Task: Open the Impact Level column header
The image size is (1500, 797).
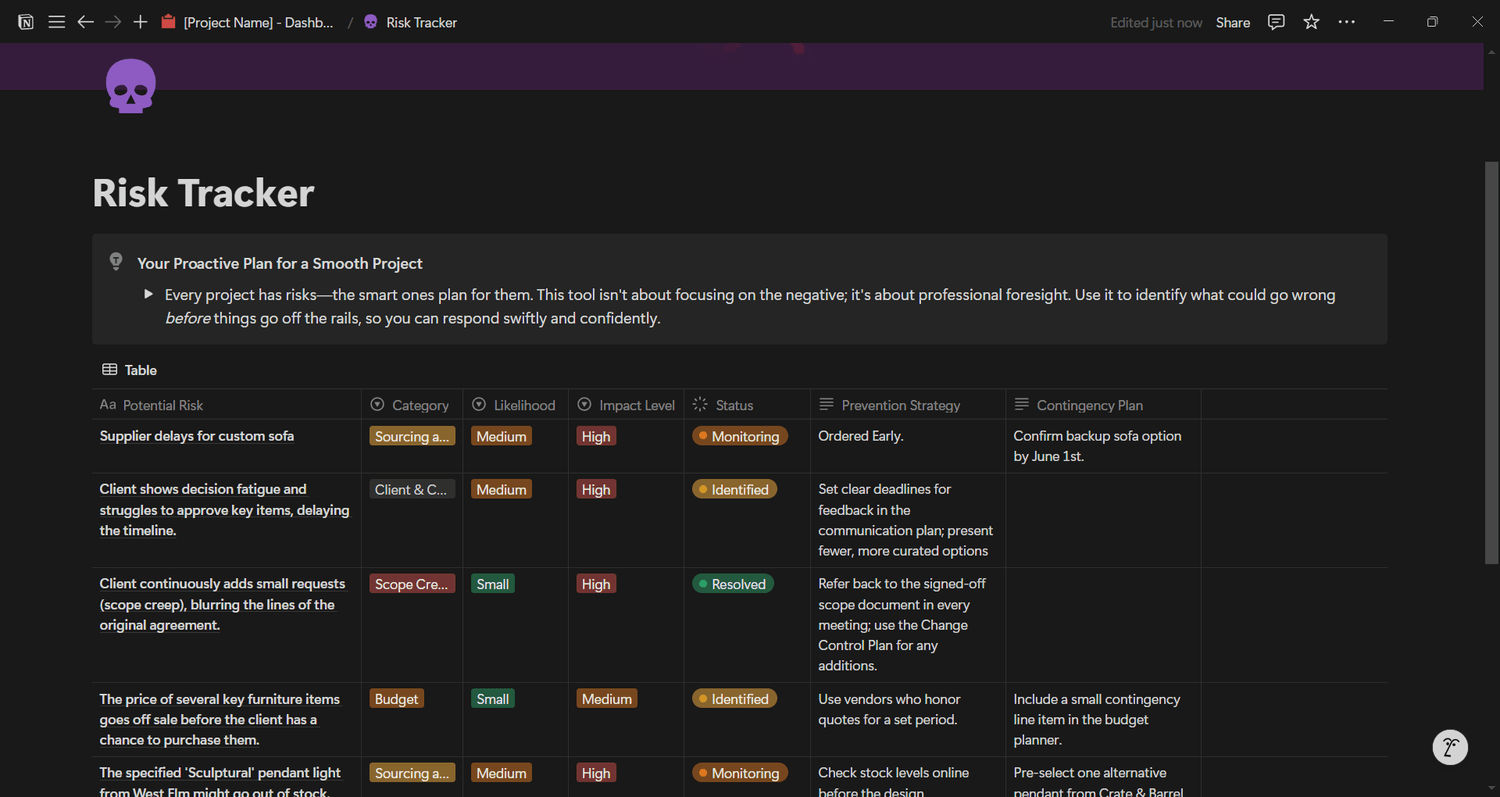Action: click(x=627, y=405)
